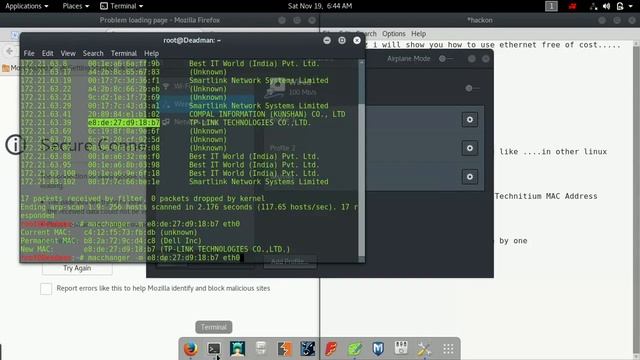Image resolution: width=640 pixels, height=360 pixels.
Task: Open settings gear for the second network profile
Action: point(470,148)
